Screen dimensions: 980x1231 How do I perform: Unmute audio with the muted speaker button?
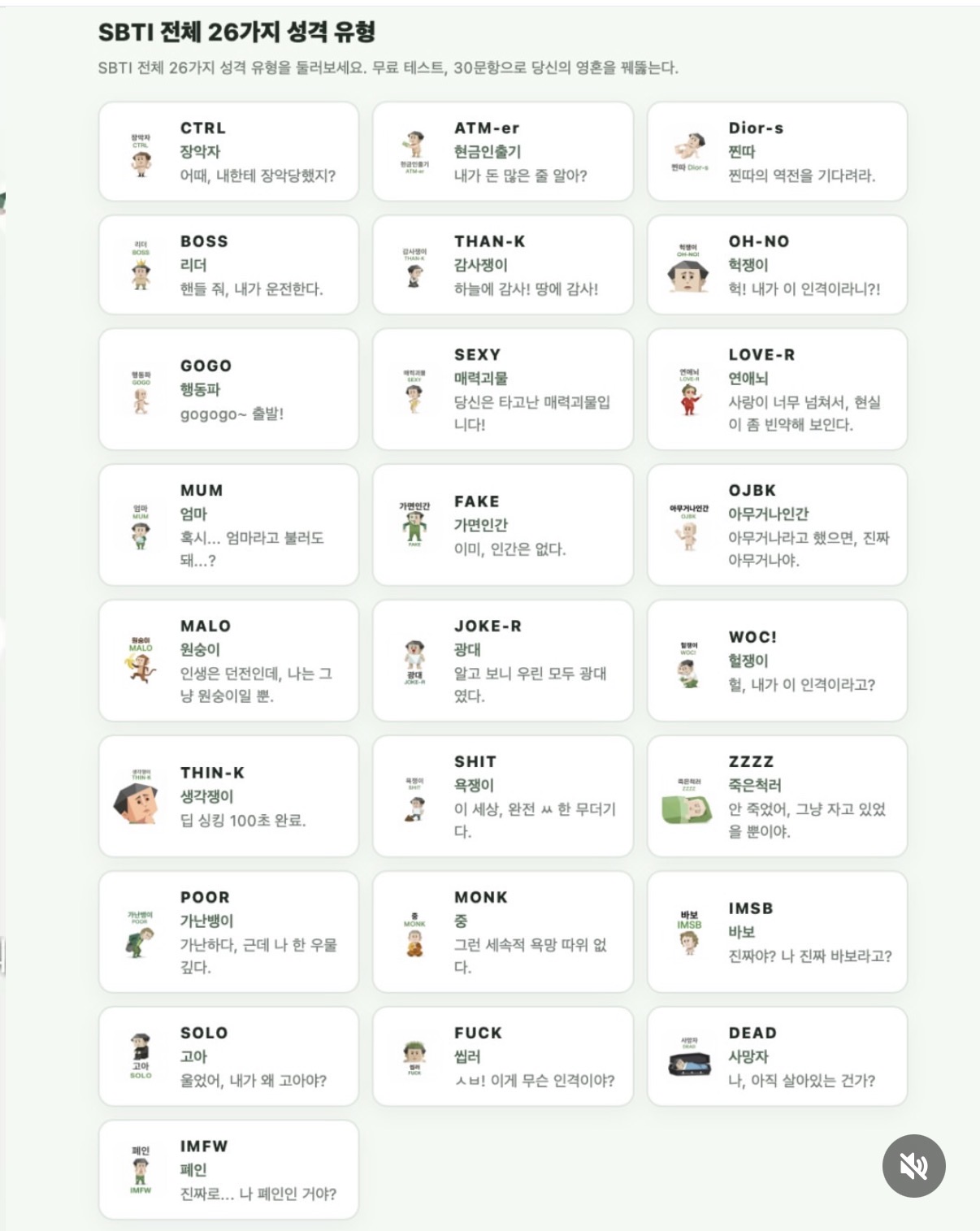click(913, 1165)
